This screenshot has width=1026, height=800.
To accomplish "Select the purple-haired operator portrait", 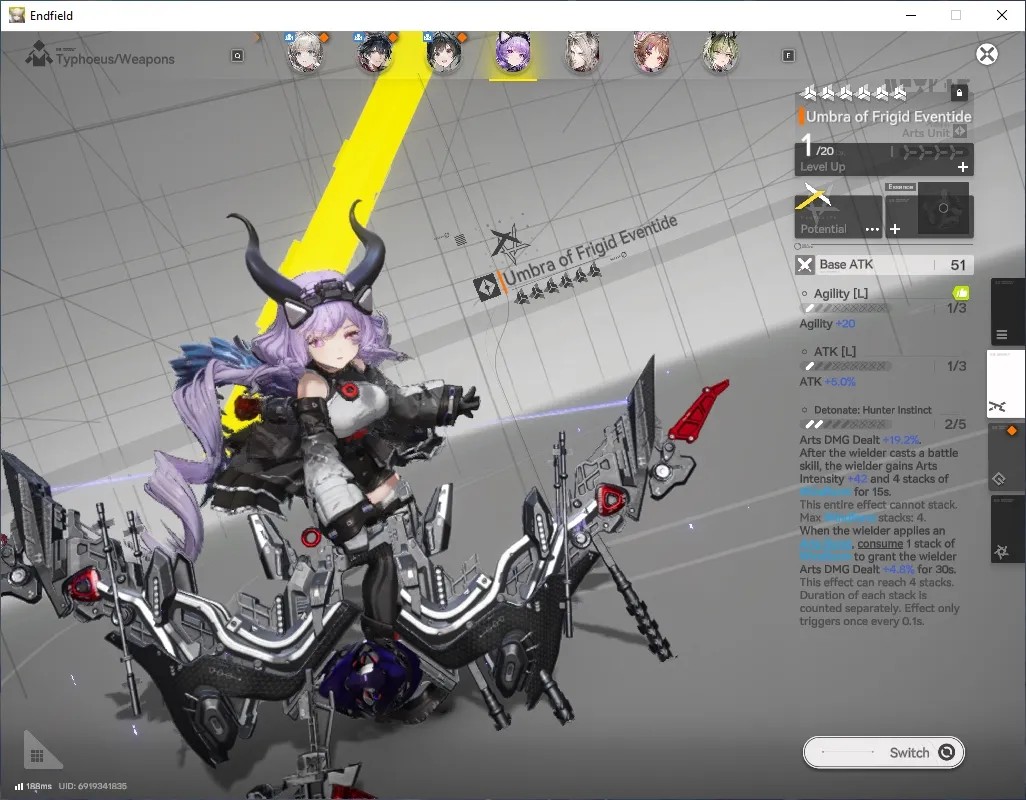I will 513,52.
